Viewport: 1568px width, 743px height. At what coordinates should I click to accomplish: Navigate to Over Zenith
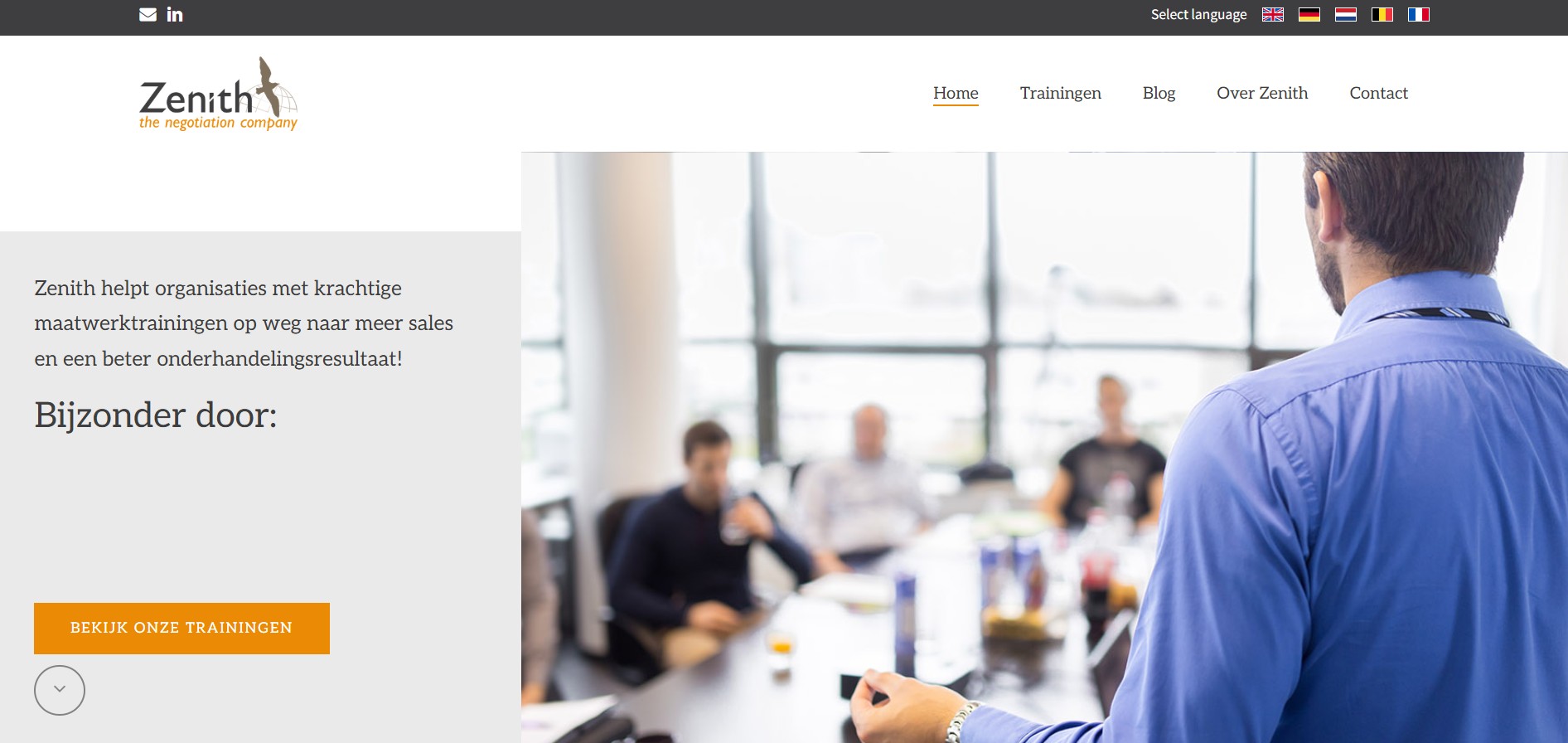click(1262, 93)
